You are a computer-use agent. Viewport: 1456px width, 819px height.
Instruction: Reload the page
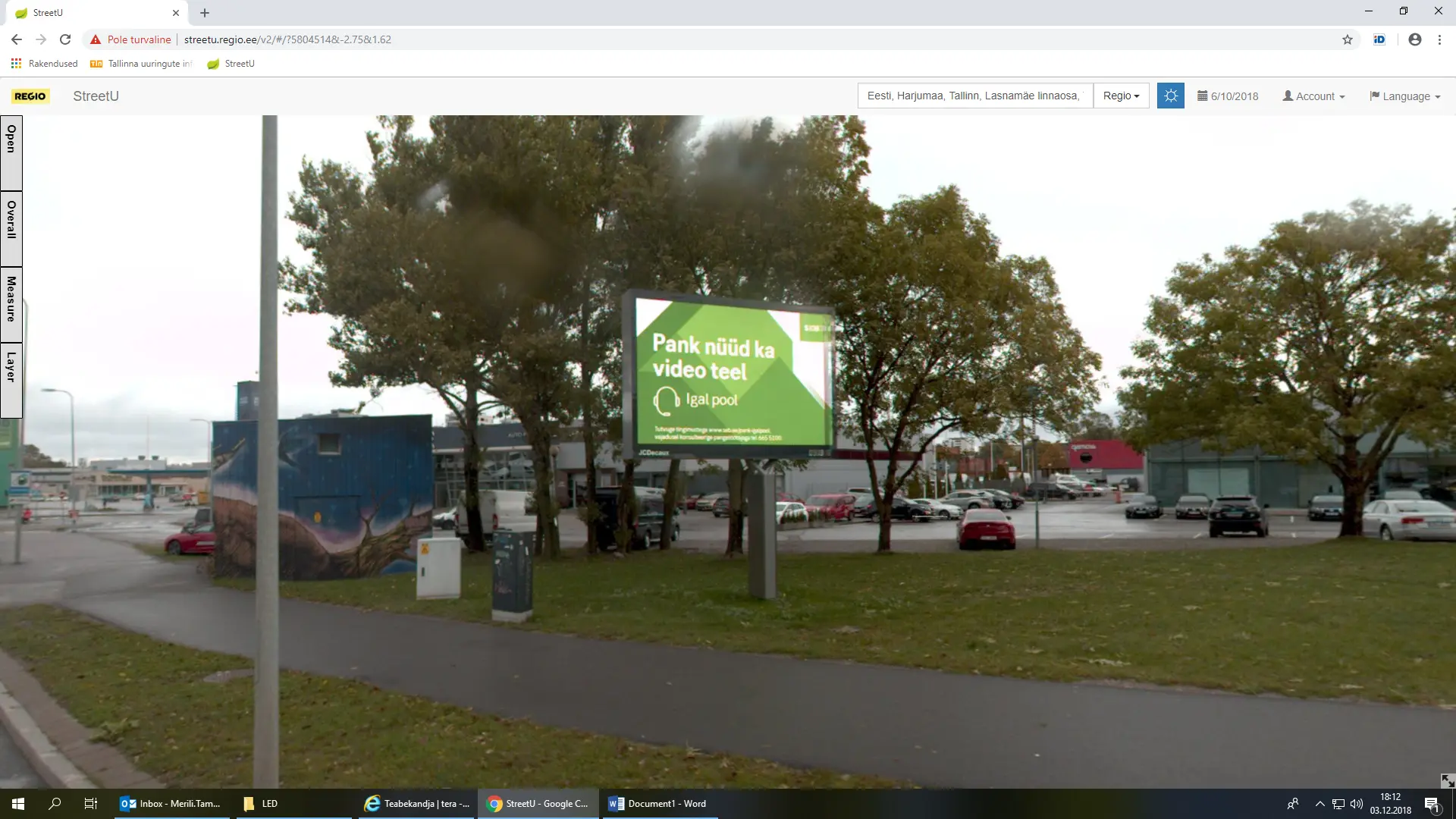click(65, 39)
